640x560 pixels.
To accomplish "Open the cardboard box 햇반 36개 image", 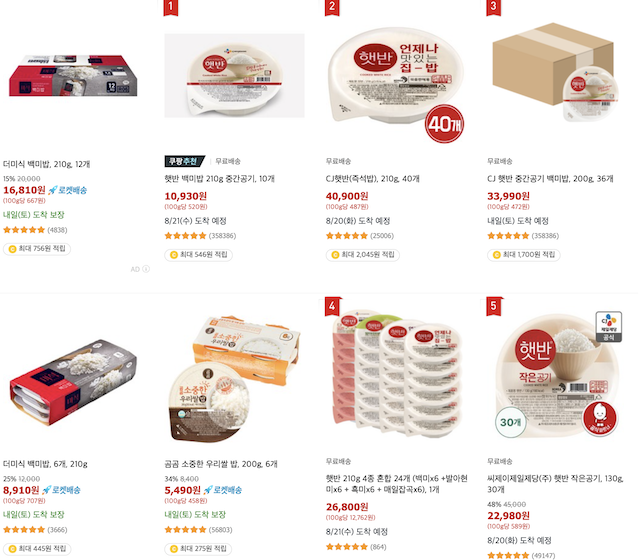I will point(556,72).
